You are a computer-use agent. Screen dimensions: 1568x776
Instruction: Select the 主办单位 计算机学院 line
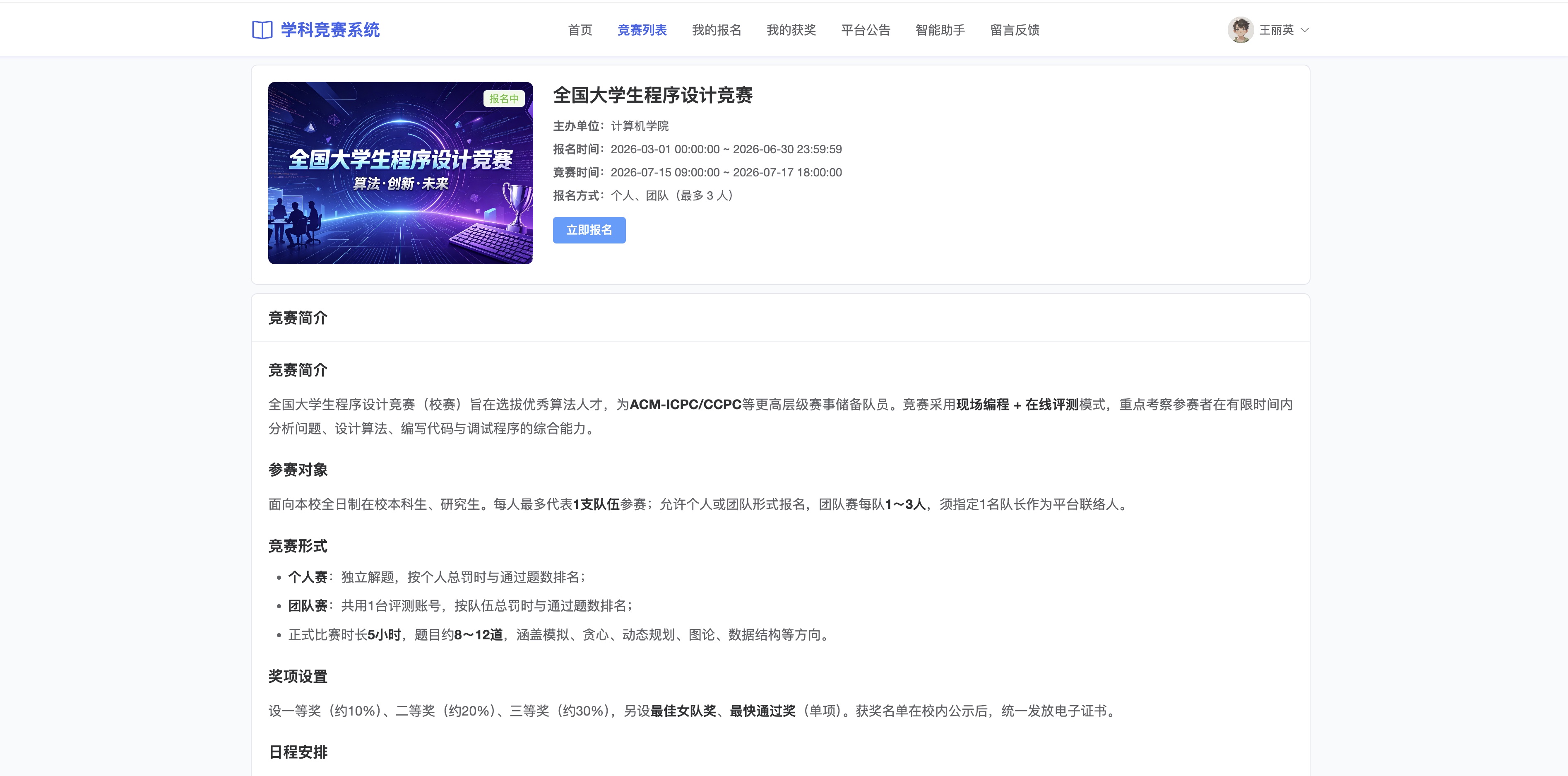click(611, 126)
